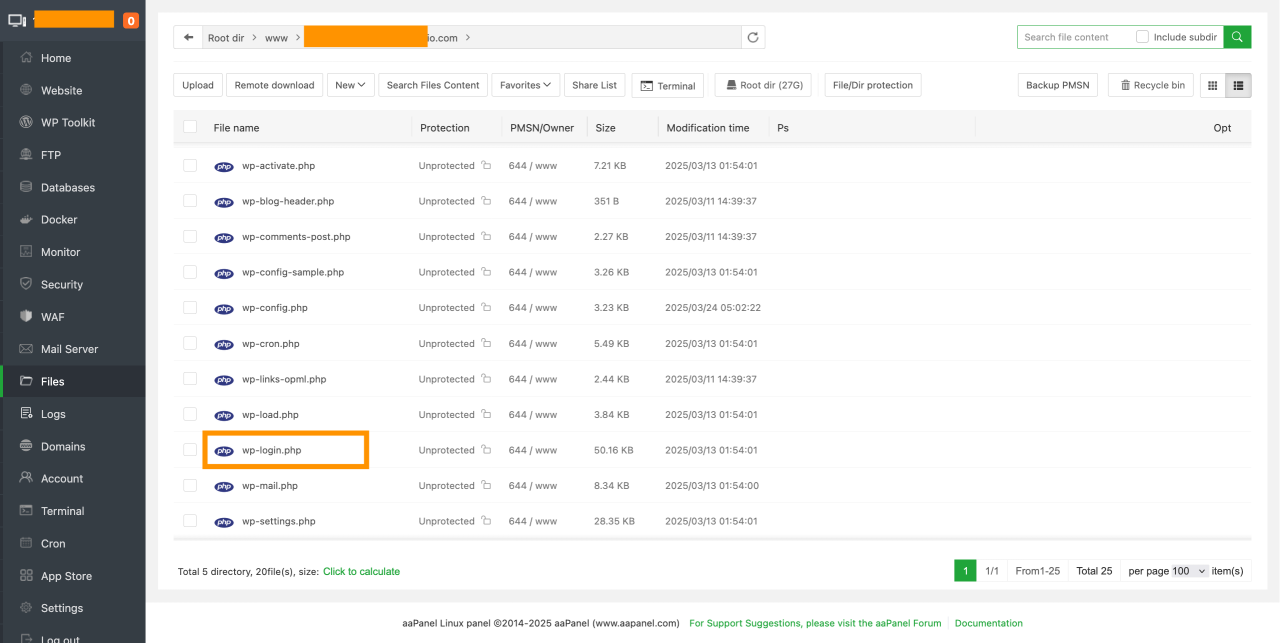Viewport: 1280px width, 643px height.
Task: Click the PHP icon of wp-cron.php
Action: [224, 344]
